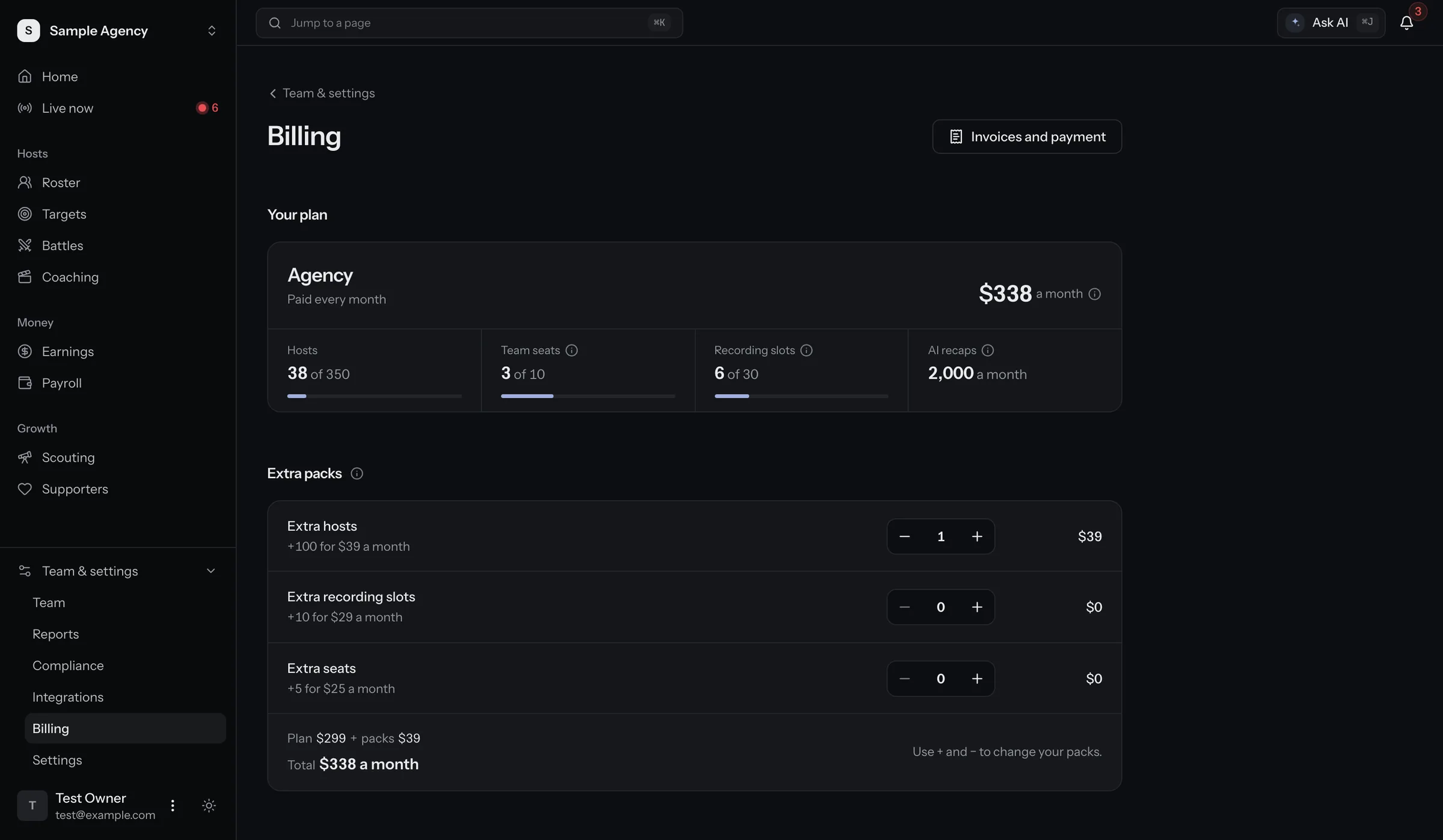Click the Targets bullseye icon
The image size is (1443, 840).
click(25, 214)
